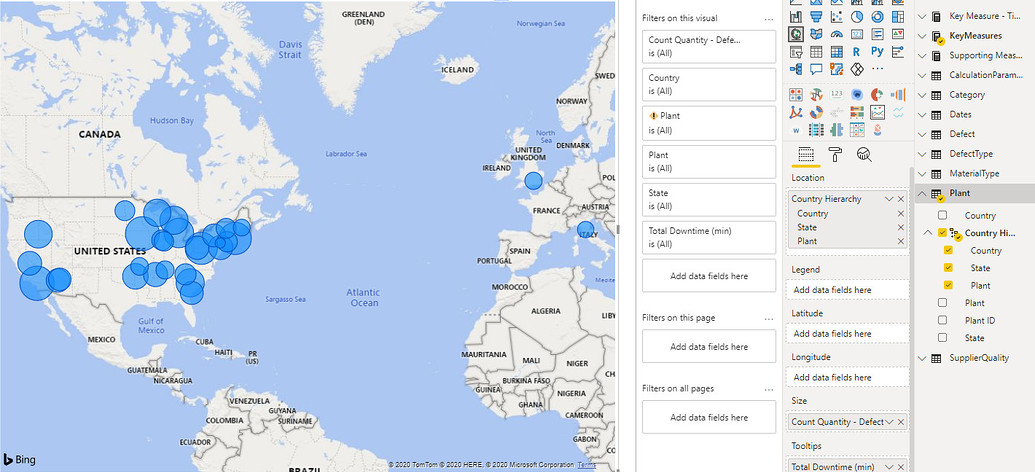Open the Format paint roller pane
The height and width of the screenshot is (472, 1035).
(835, 154)
